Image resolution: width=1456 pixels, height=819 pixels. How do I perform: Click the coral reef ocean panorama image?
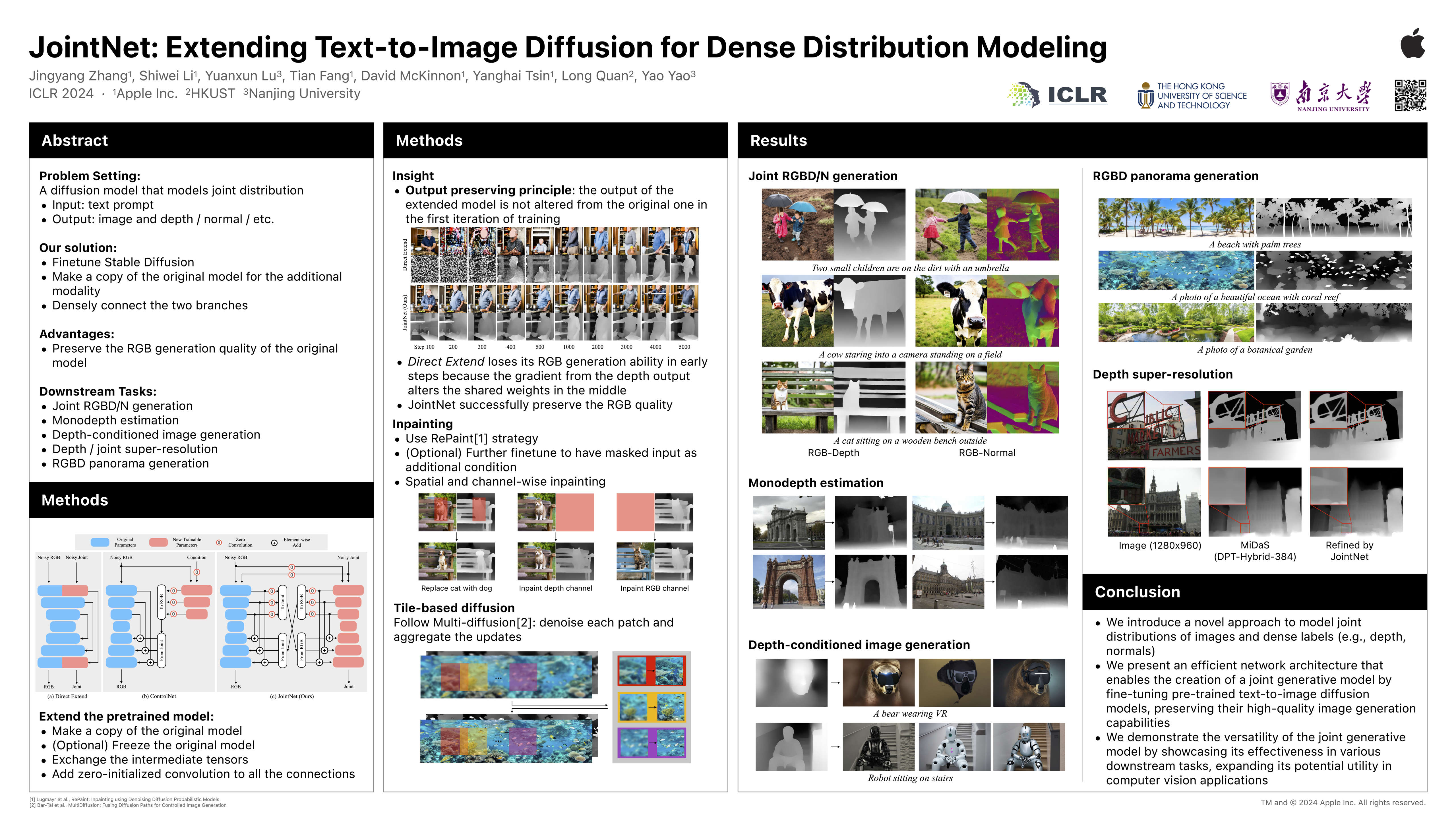coord(1176,270)
